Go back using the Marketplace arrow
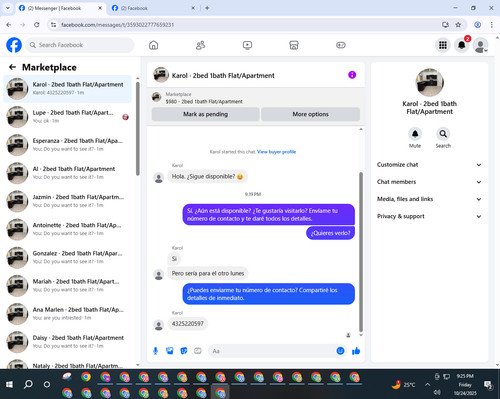The height and width of the screenshot is (399, 500). click(12, 67)
